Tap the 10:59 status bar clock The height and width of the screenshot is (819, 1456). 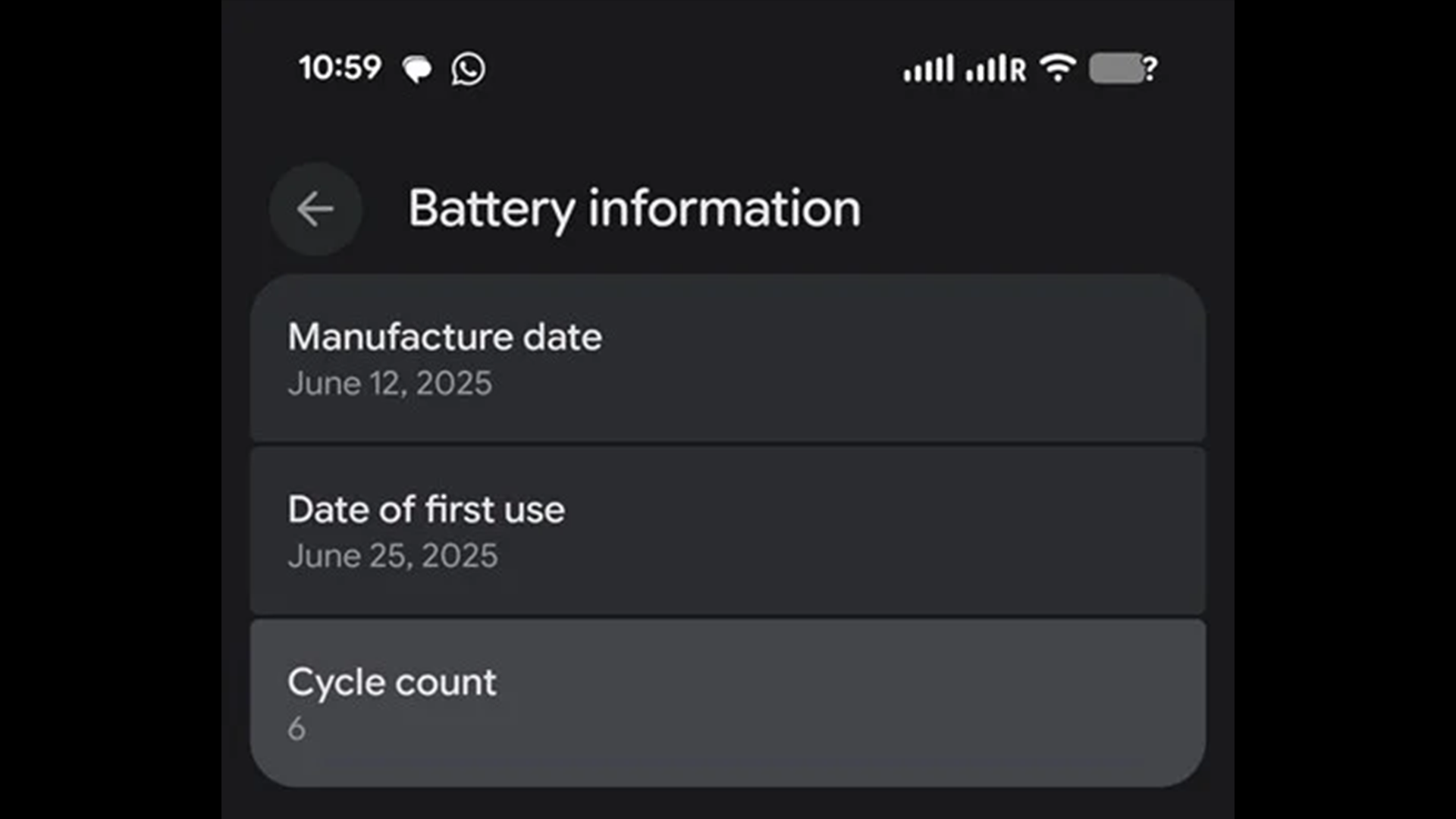pyautogui.click(x=340, y=67)
